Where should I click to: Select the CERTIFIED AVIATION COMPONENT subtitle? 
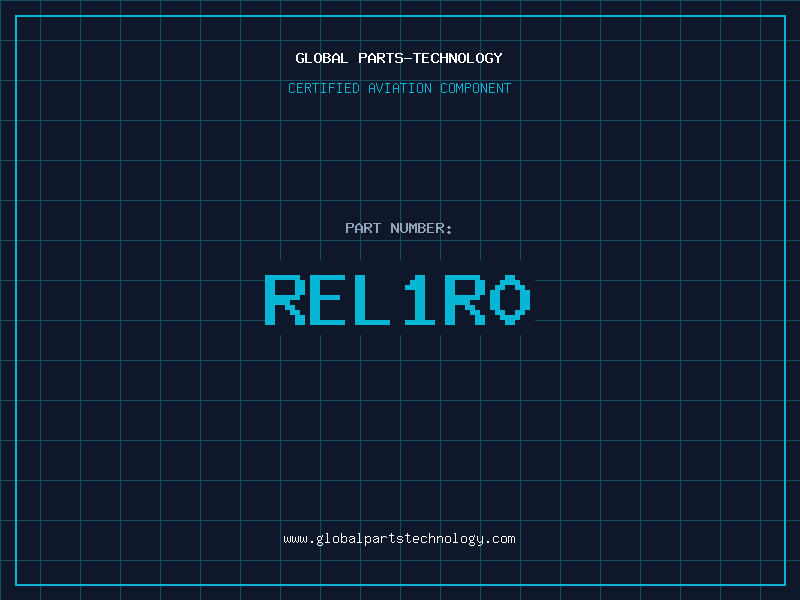click(399, 88)
